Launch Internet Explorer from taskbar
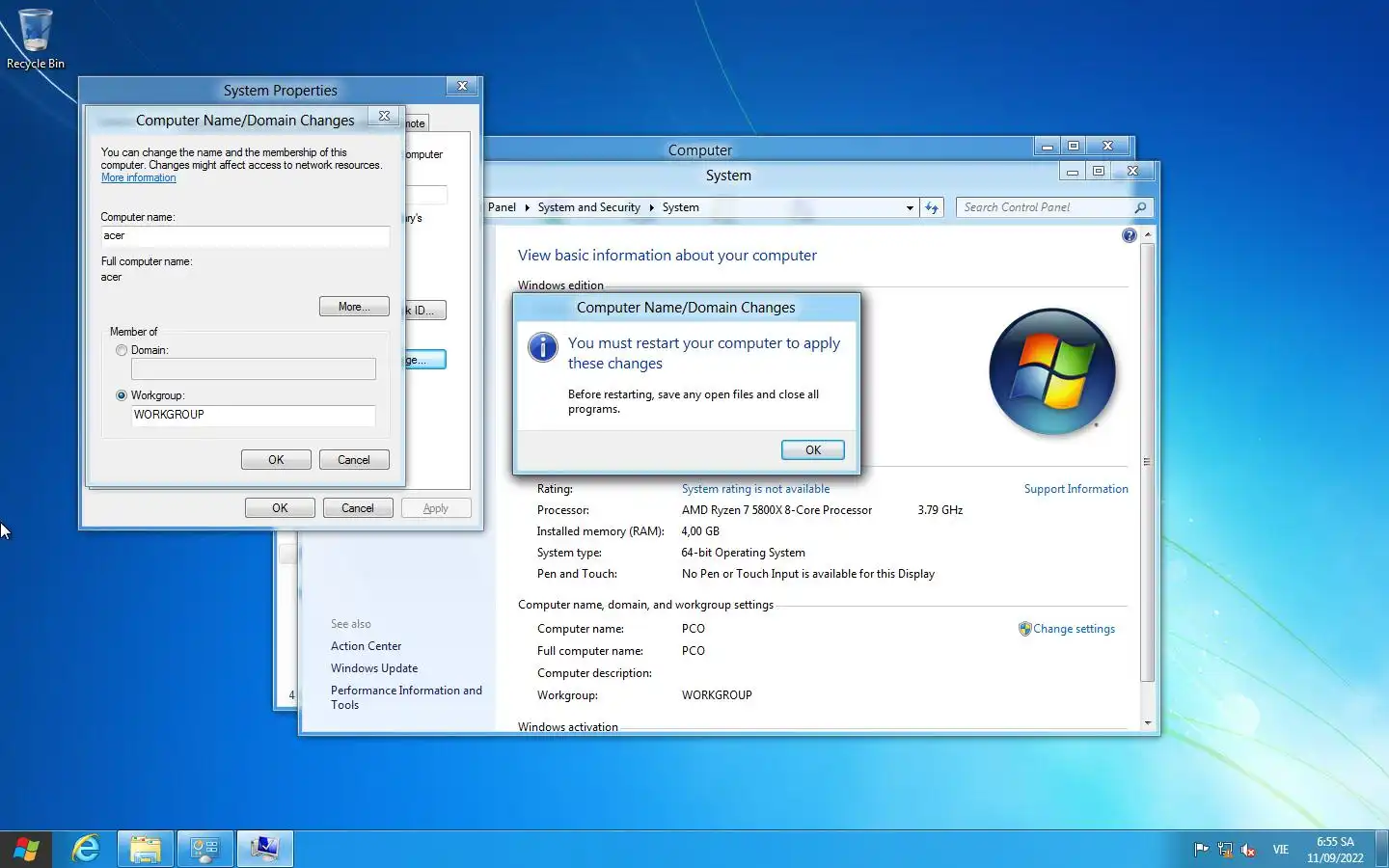 tap(87, 849)
